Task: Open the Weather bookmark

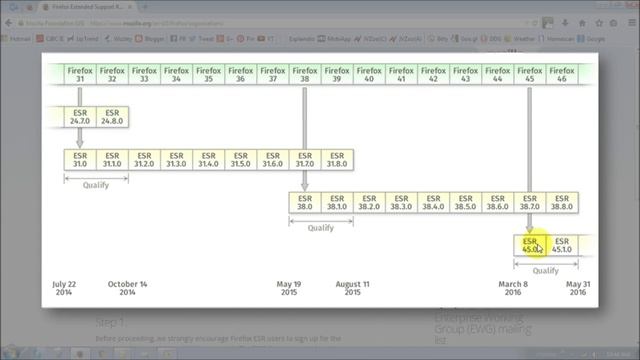Action: (x=520, y=39)
